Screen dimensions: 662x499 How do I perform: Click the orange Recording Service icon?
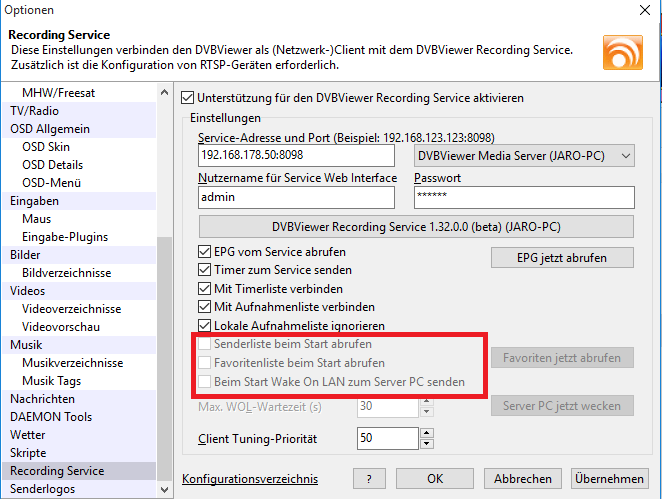coord(623,52)
